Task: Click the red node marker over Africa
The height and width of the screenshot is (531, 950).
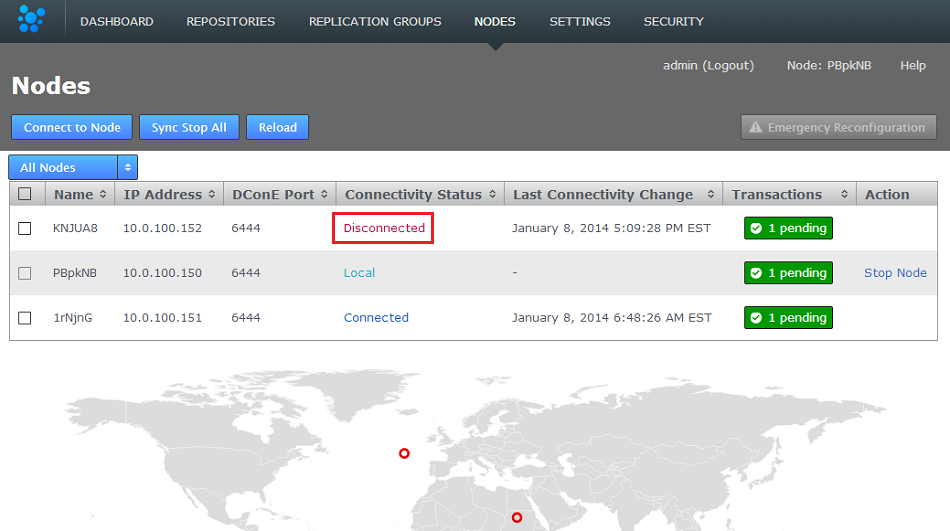Action: click(x=517, y=518)
